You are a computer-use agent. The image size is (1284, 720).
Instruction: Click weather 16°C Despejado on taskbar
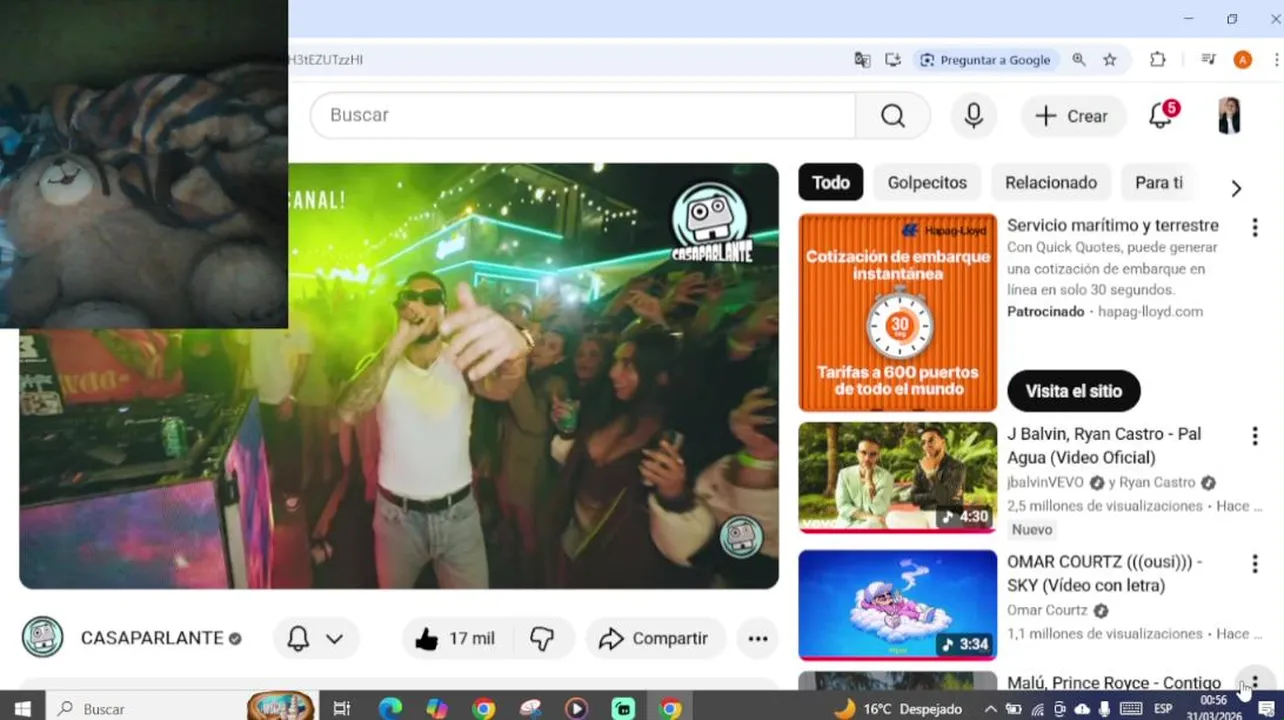tap(899, 708)
